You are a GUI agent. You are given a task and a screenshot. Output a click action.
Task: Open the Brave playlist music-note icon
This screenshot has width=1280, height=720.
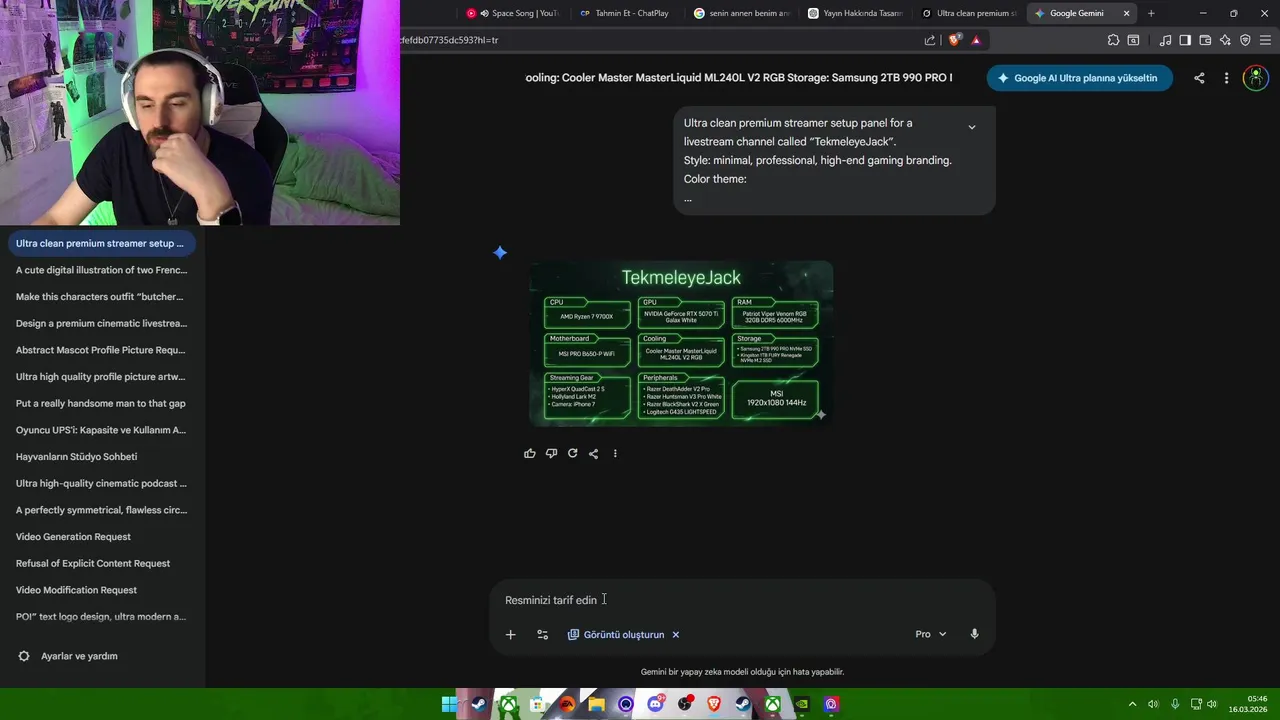pos(1165,40)
